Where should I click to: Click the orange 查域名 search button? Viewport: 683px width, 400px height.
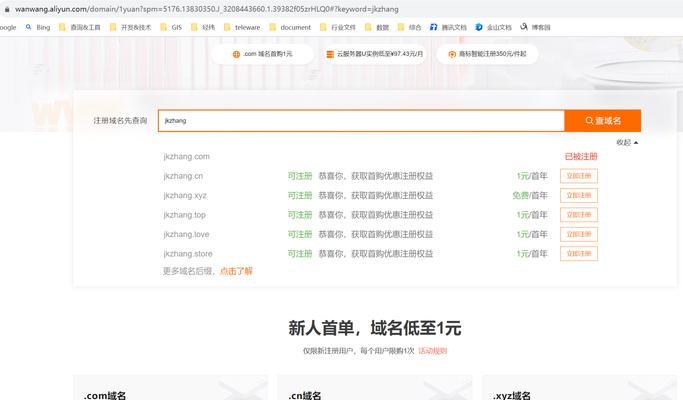coord(603,121)
